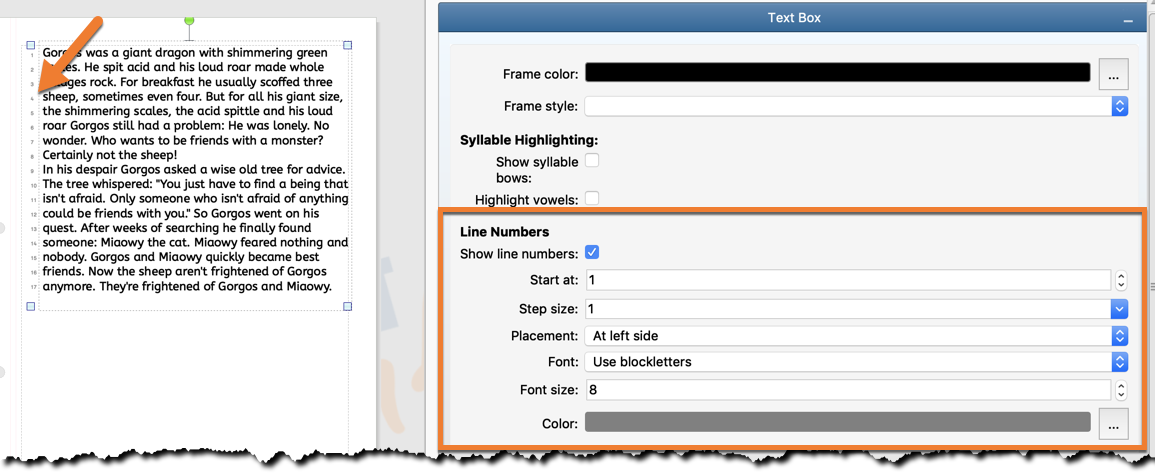Open the Font dropdown showing Use blockletters
1155x474 pixels.
(x=856, y=362)
